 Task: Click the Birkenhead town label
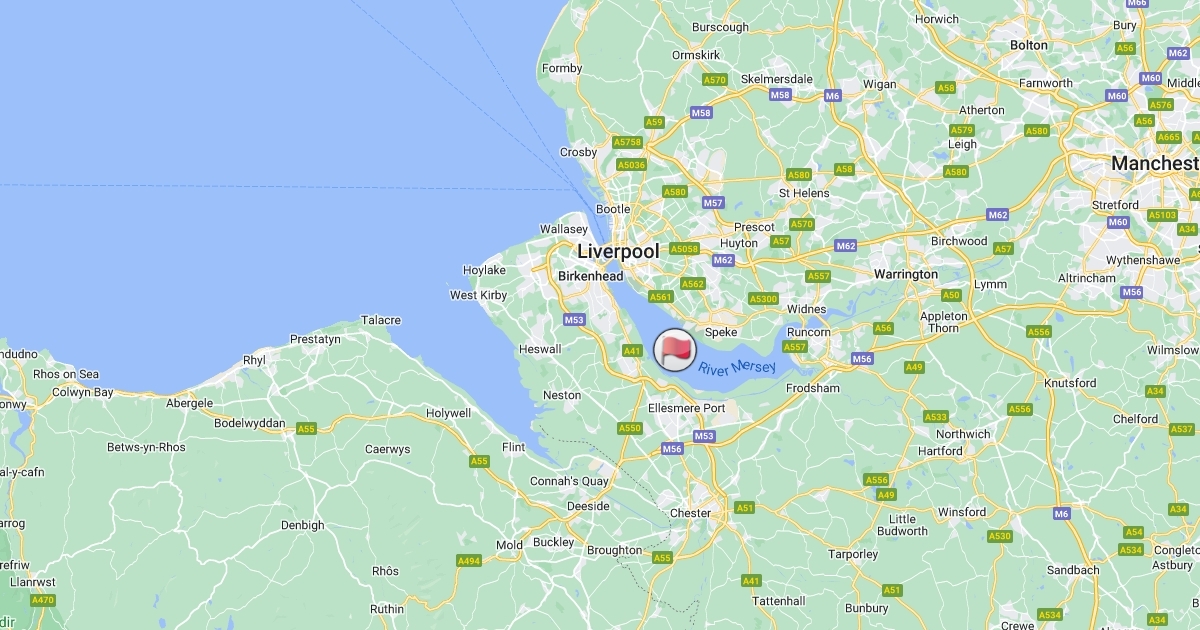click(590, 276)
